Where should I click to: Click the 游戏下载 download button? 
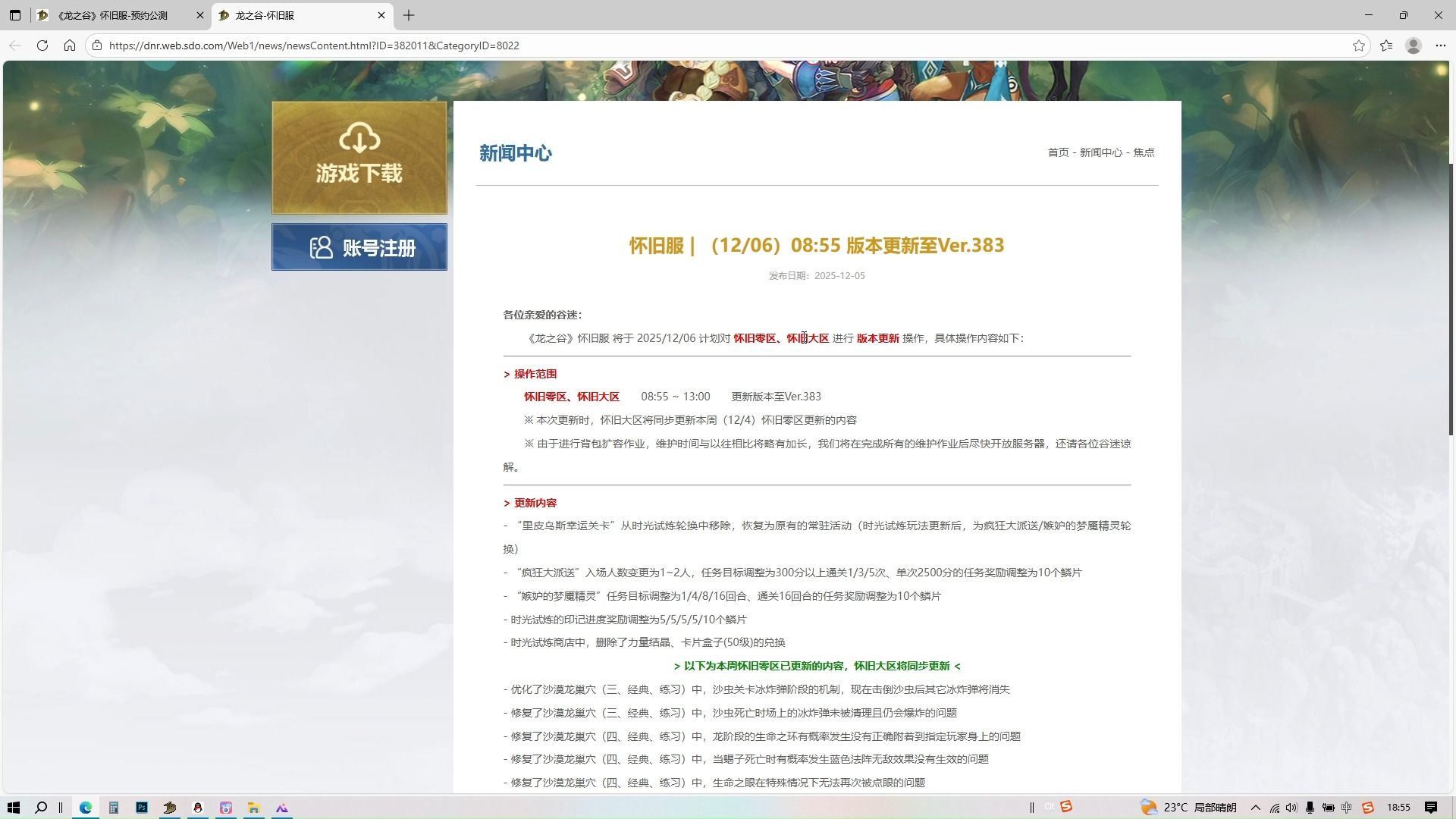[359, 158]
